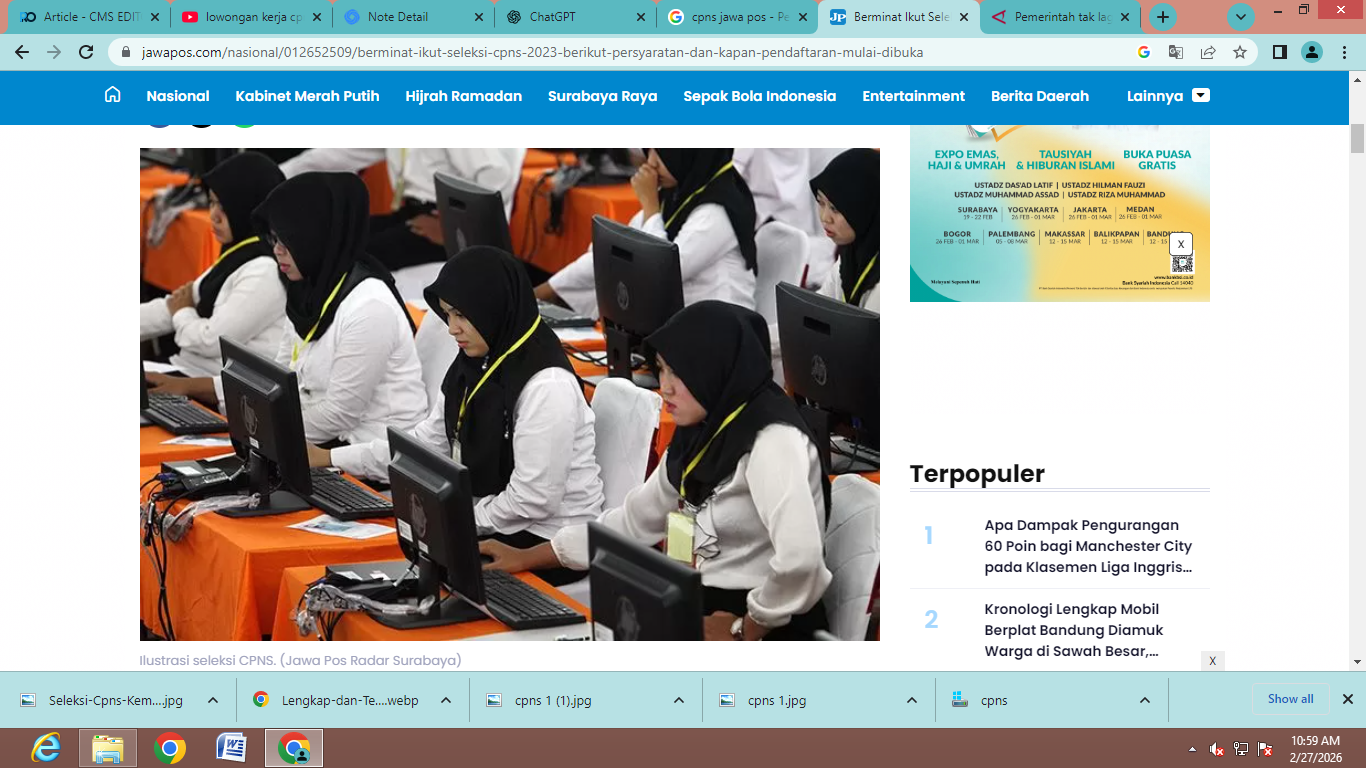Click the network tray icon

(x=1241, y=749)
